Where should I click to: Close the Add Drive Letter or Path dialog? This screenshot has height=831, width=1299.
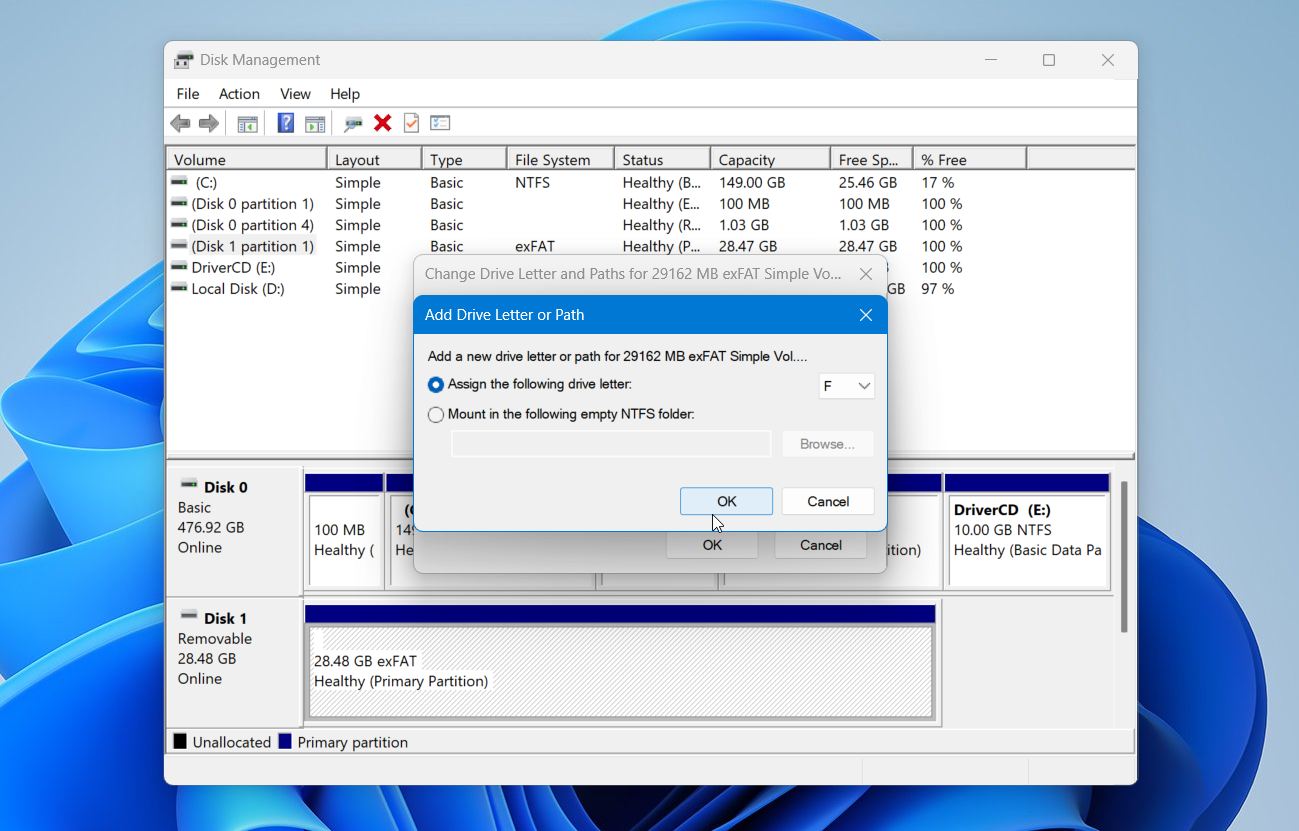866,315
